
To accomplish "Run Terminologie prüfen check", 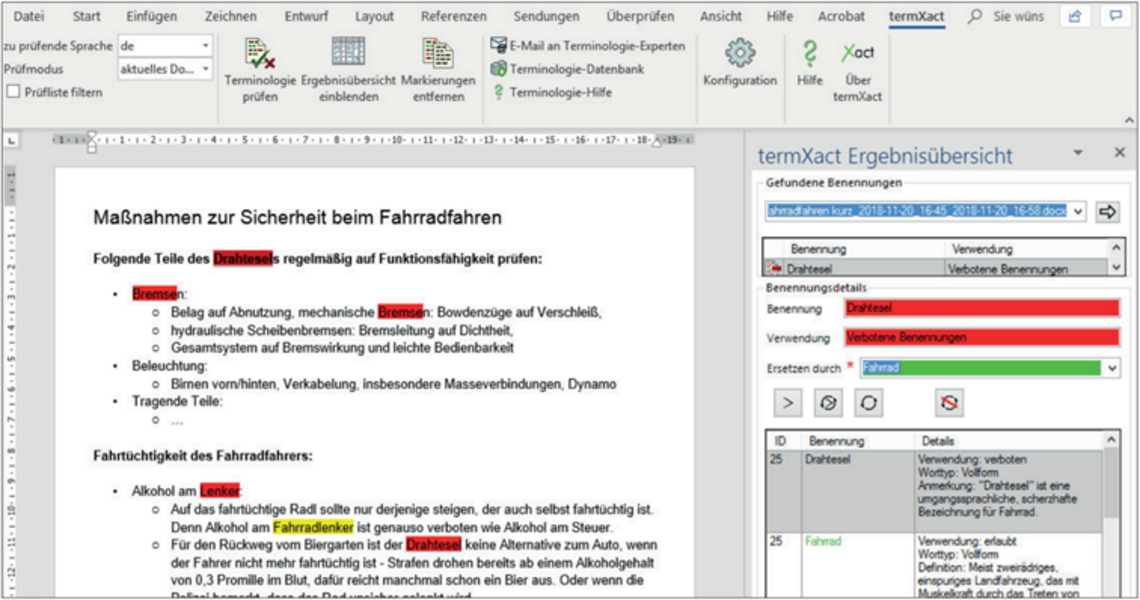I will (260, 70).
